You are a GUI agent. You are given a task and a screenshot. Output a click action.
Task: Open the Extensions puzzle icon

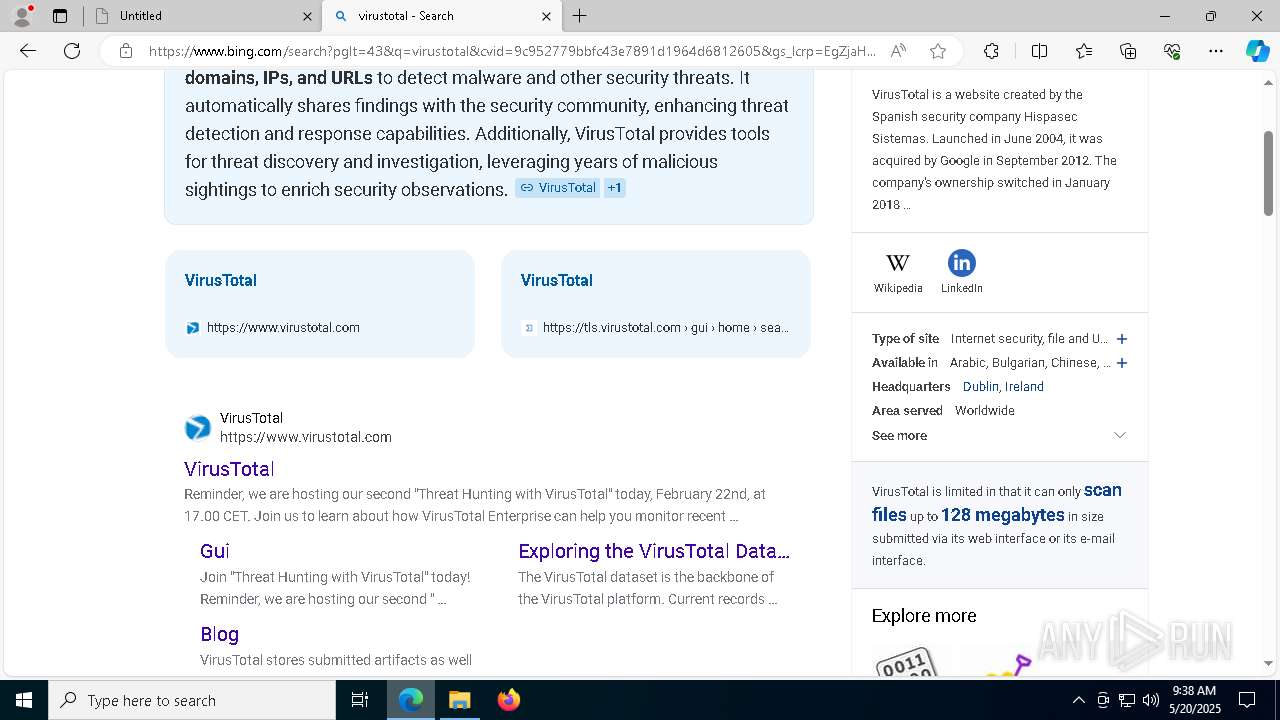click(x=991, y=51)
